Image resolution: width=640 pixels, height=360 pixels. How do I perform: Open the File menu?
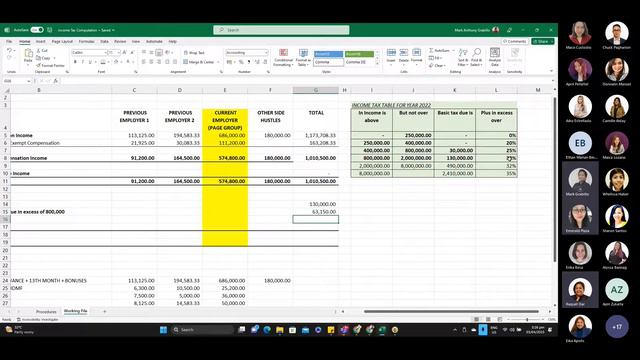pos(9,42)
